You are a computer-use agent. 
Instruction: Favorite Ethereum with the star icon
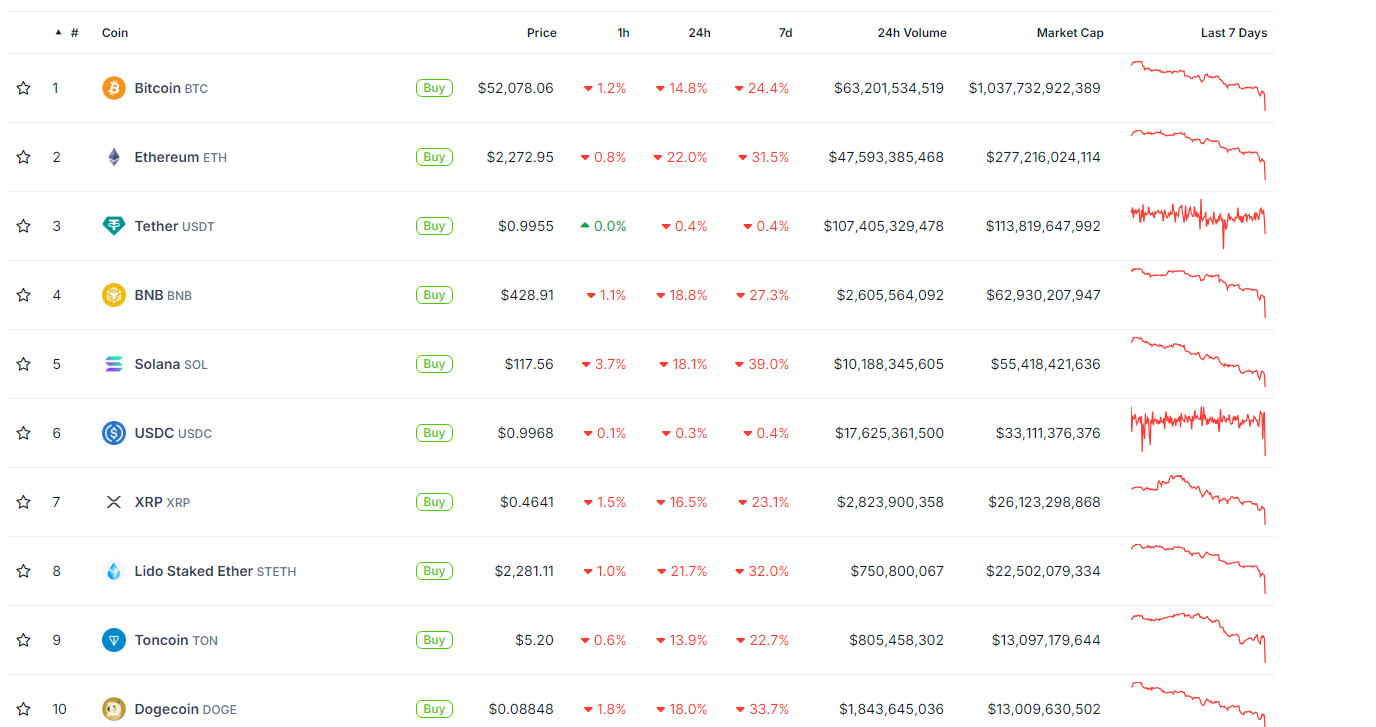[x=23, y=157]
